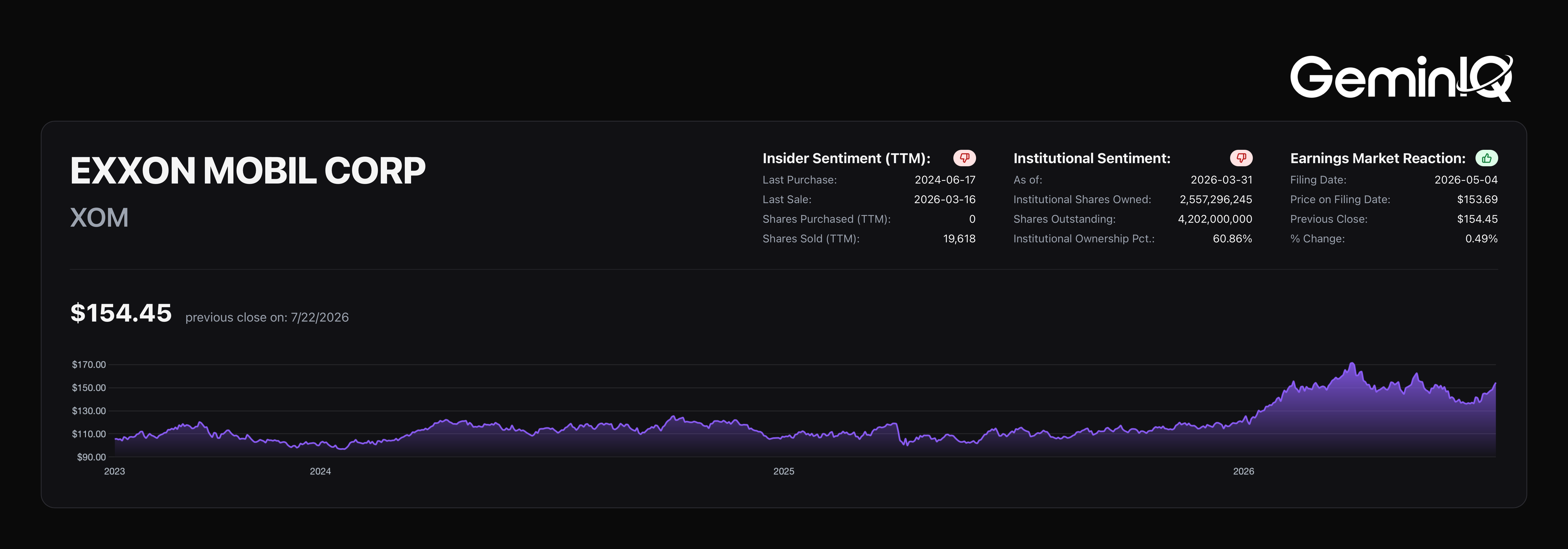Click the Shares Sold value 19,618
This screenshot has height=549, width=1568.
click(959, 239)
